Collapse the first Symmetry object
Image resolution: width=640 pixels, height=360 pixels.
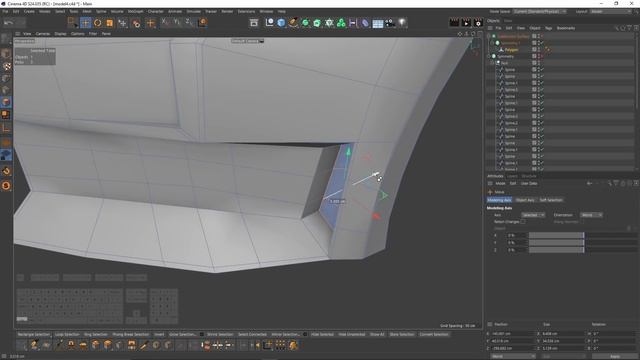[x=493, y=43]
